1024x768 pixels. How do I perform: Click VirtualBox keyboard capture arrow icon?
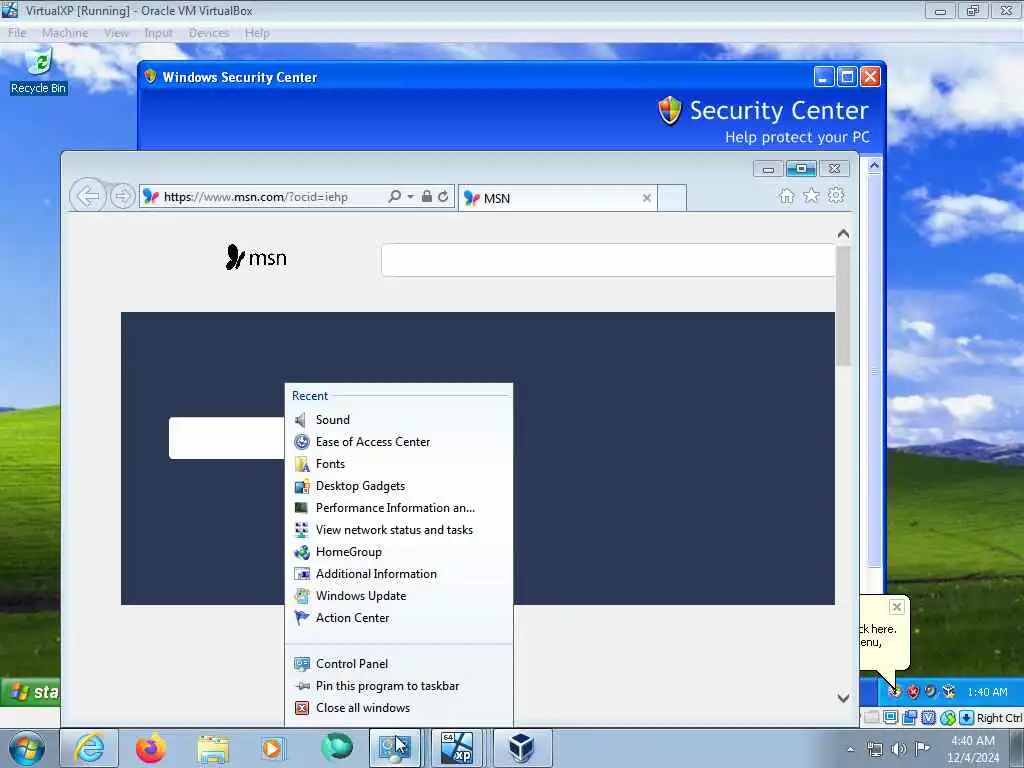tap(967, 718)
